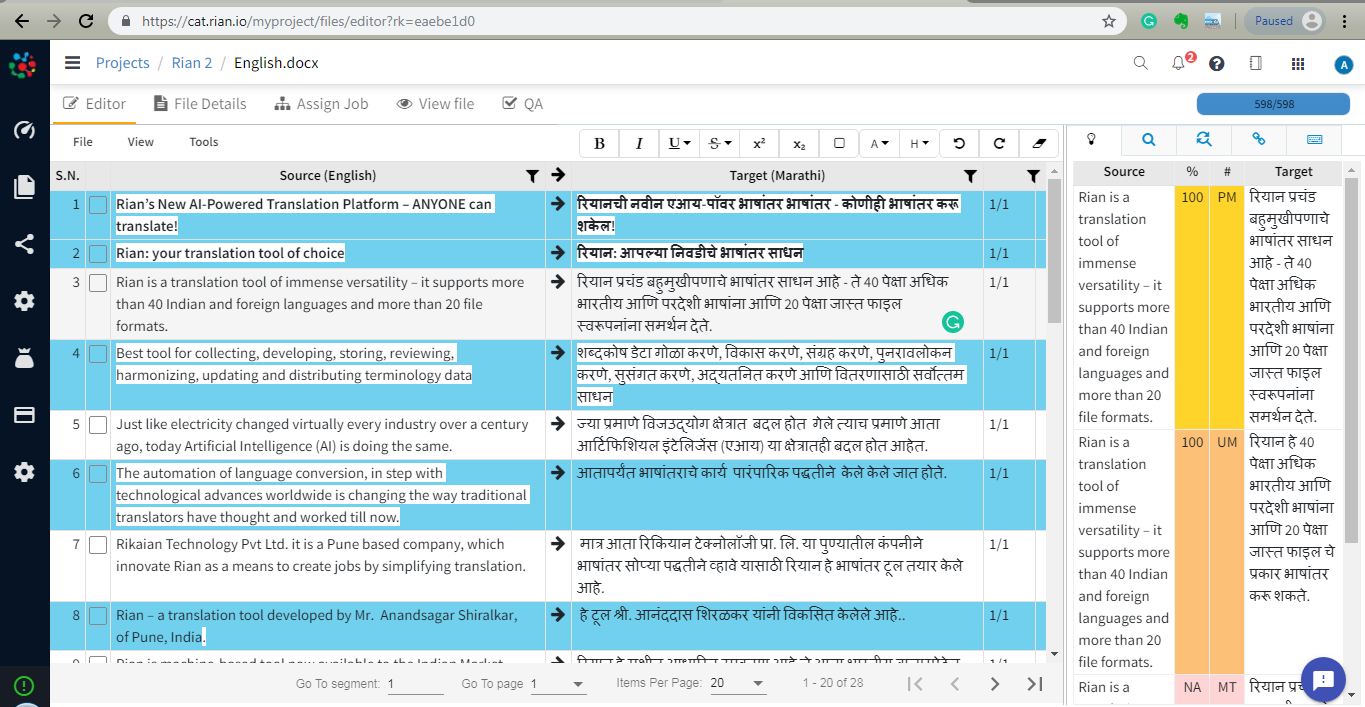Open the Tools menu

[x=204, y=142]
